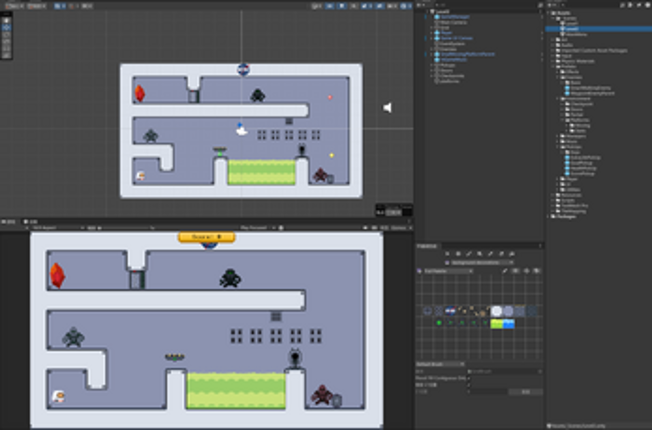Image resolution: width=652 pixels, height=430 pixels.
Task: Open the Active Tilemap dropdown
Action: click(482, 263)
